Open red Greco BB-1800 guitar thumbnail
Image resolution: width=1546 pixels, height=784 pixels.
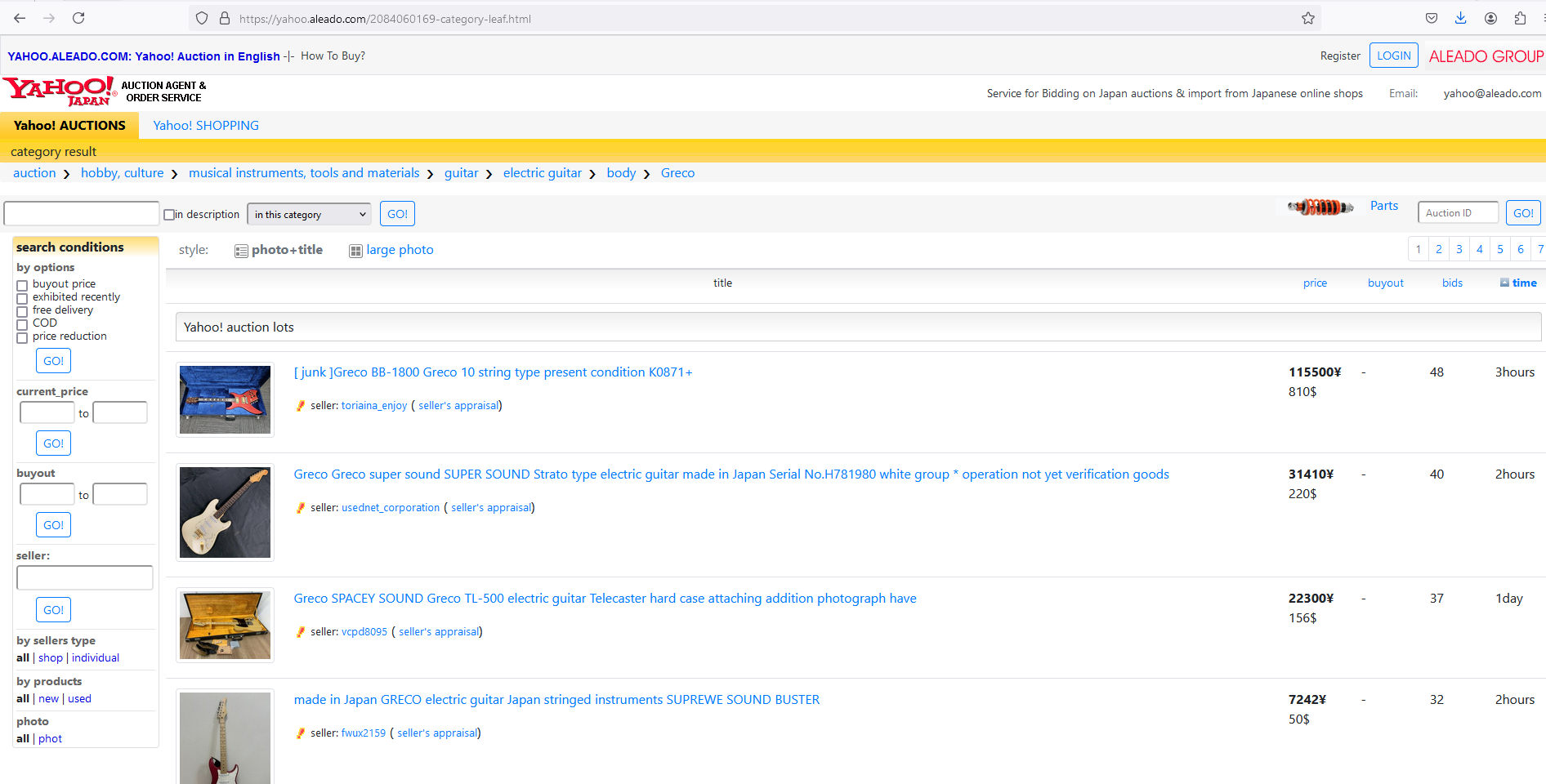point(225,400)
